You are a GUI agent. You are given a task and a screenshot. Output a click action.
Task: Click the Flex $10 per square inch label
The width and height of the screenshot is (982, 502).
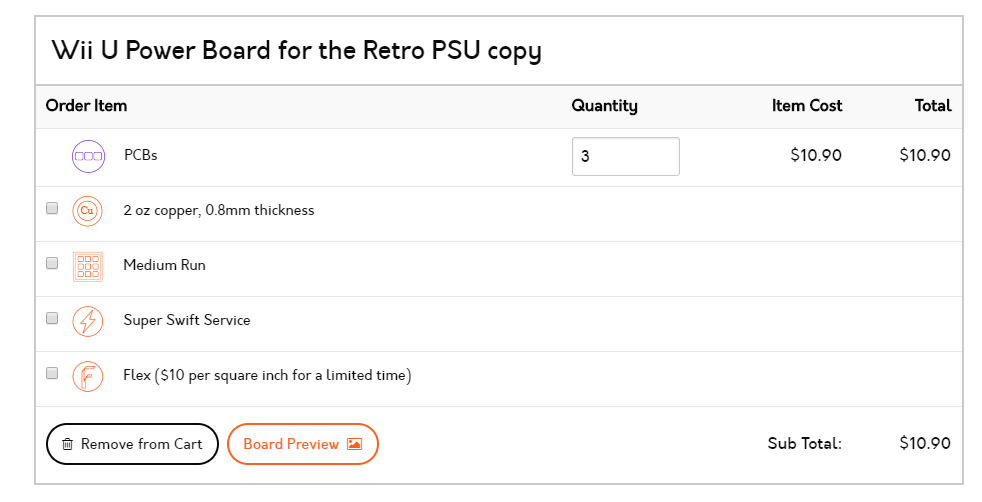[x=267, y=376]
